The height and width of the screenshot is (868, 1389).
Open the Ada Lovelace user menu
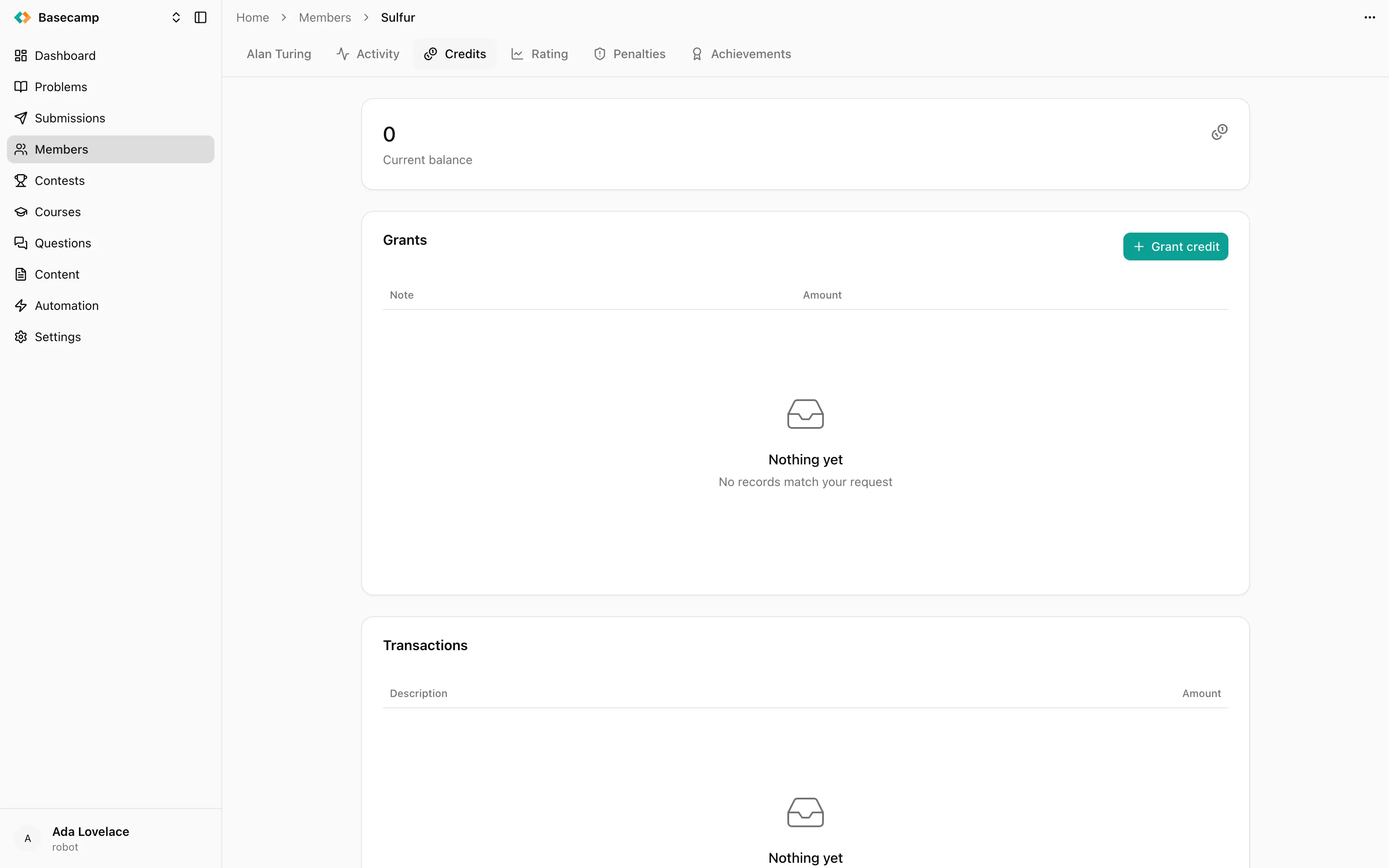tap(111, 839)
